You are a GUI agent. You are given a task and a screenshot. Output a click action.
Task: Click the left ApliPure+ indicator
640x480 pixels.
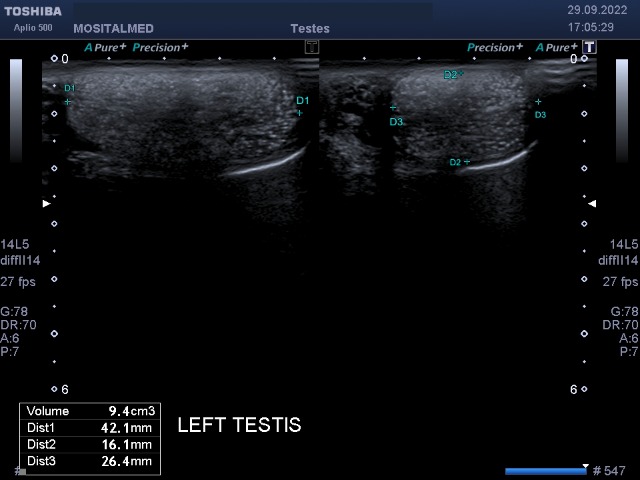coord(104,47)
